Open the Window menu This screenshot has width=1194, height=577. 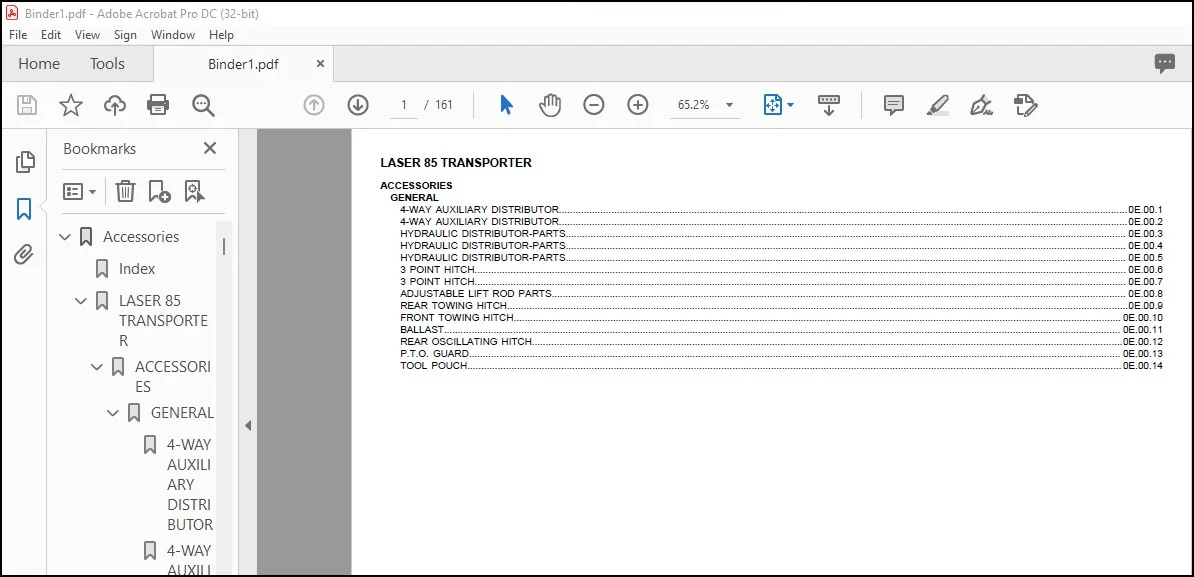[x=173, y=35]
